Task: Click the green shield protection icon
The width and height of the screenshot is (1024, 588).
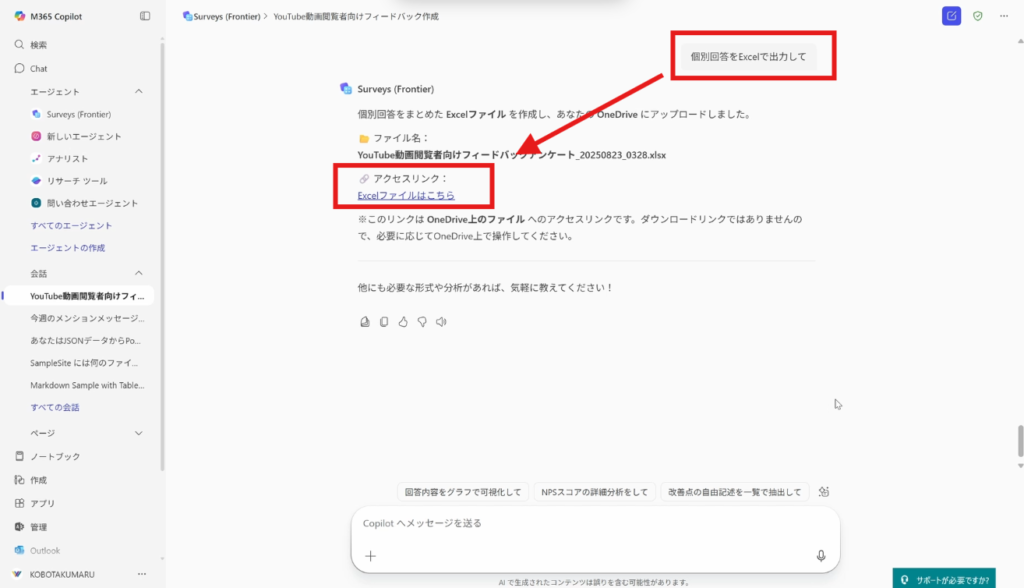Action: click(978, 16)
